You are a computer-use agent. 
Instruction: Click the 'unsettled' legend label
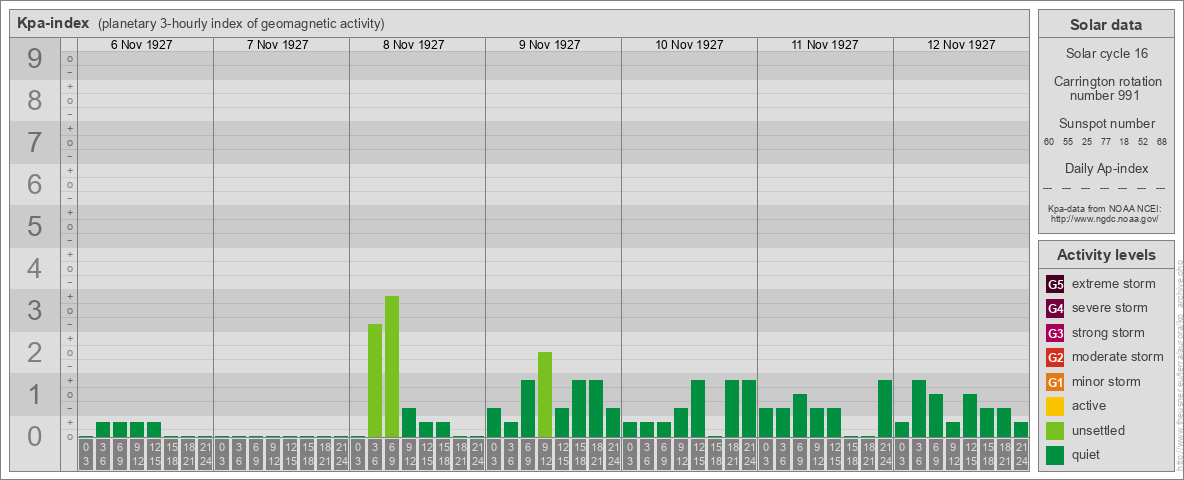coord(1099,430)
